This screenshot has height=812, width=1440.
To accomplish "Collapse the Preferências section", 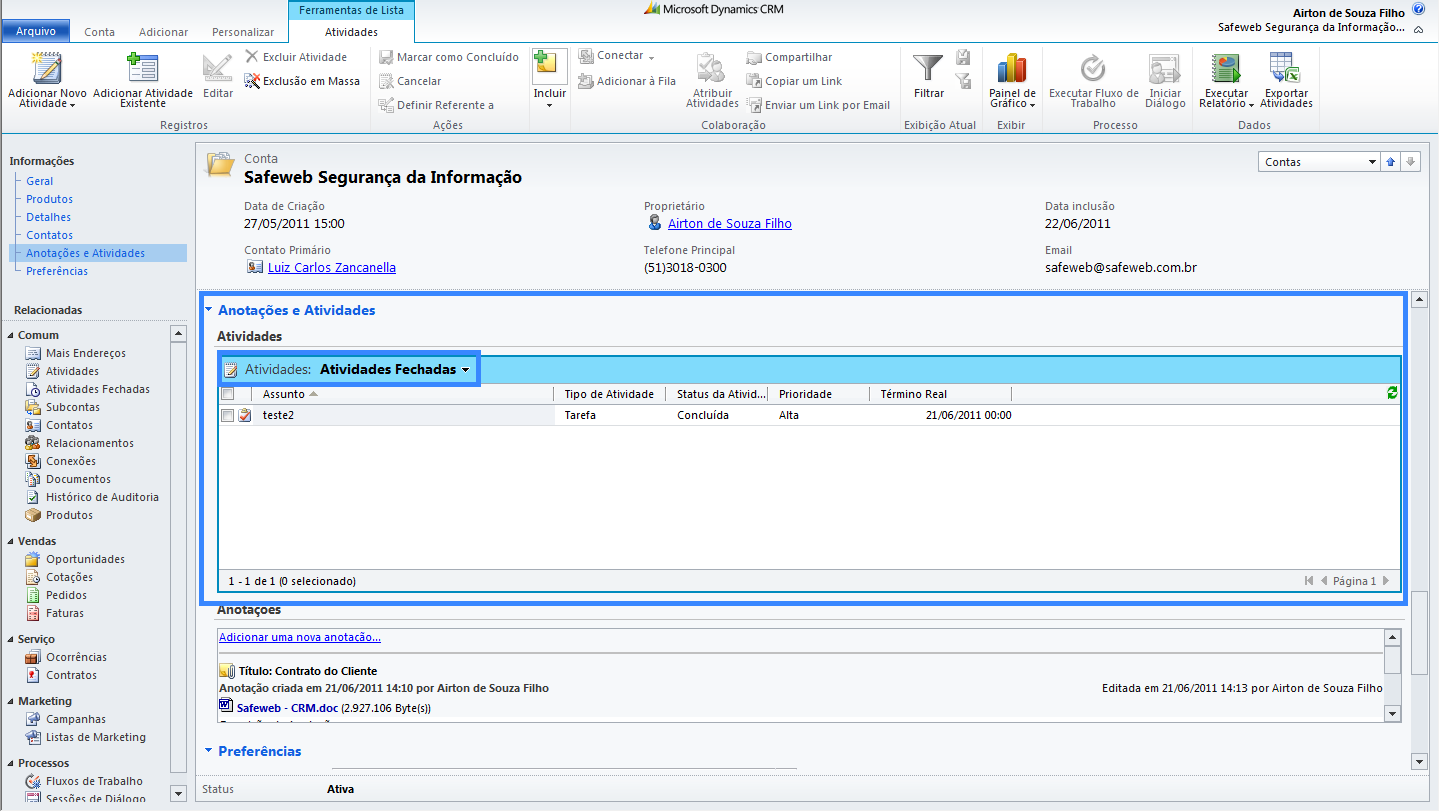I will pyautogui.click(x=208, y=750).
